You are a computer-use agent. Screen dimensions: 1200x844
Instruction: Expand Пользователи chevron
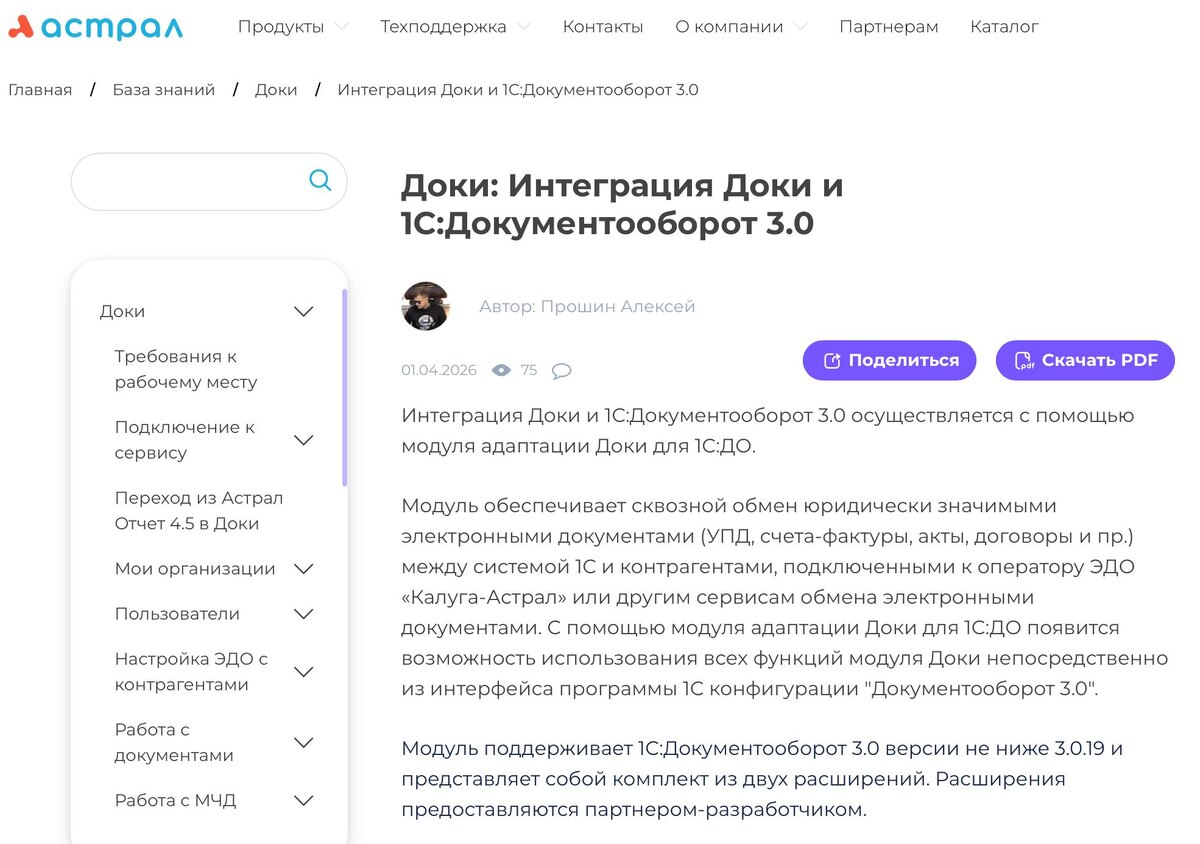(x=303, y=614)
